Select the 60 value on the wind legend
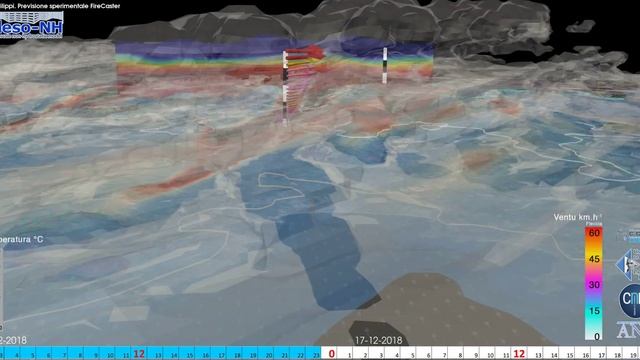This screenshot has width=640, height=360. (x=594, y=233)
